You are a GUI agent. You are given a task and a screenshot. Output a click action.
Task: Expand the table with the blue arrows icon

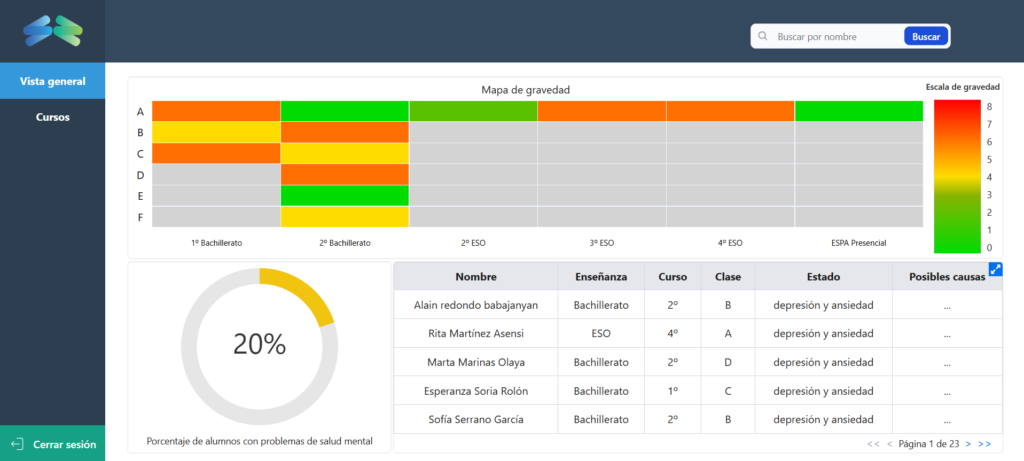point(995,269)
